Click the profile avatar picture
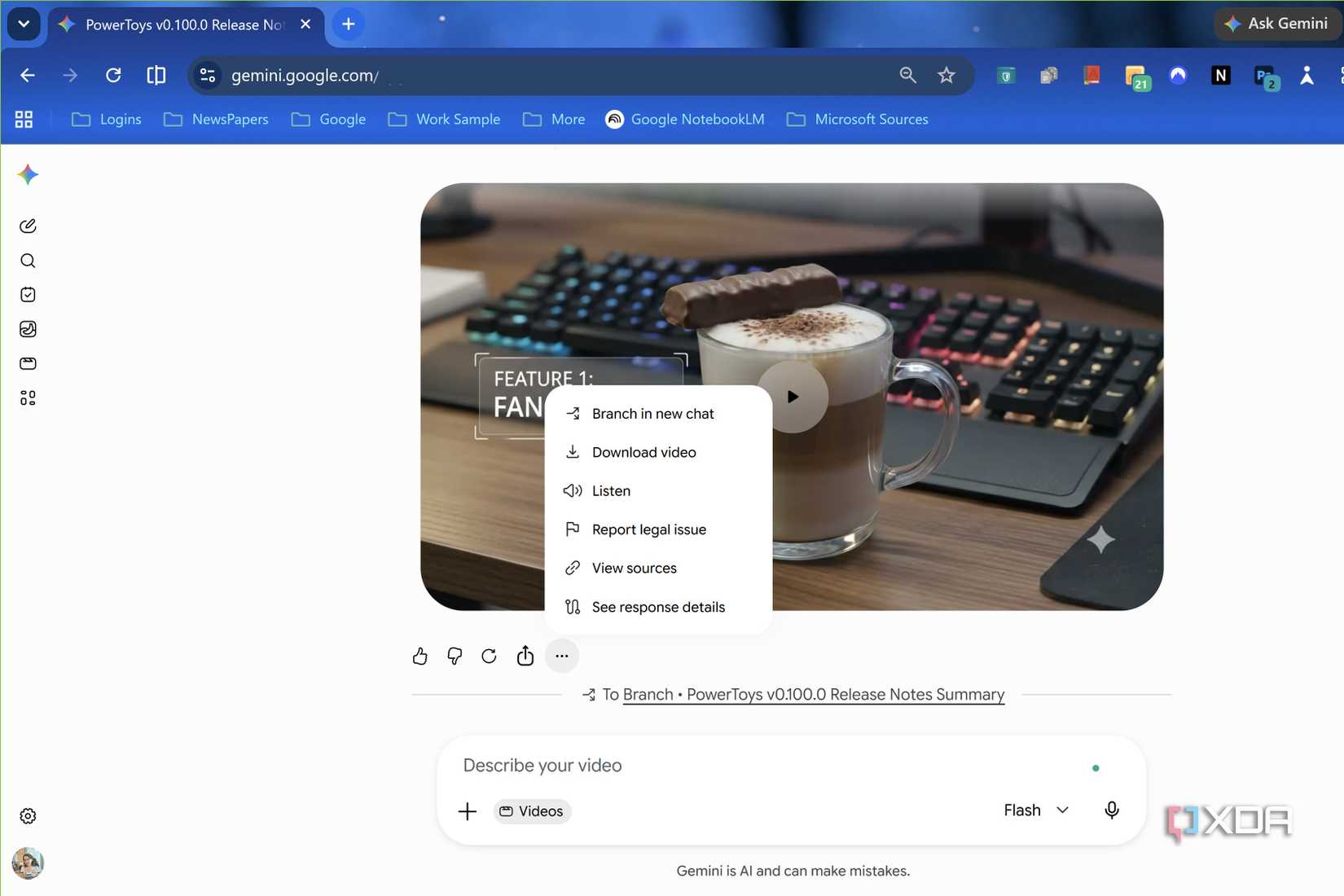 click(x=28, y=863)
